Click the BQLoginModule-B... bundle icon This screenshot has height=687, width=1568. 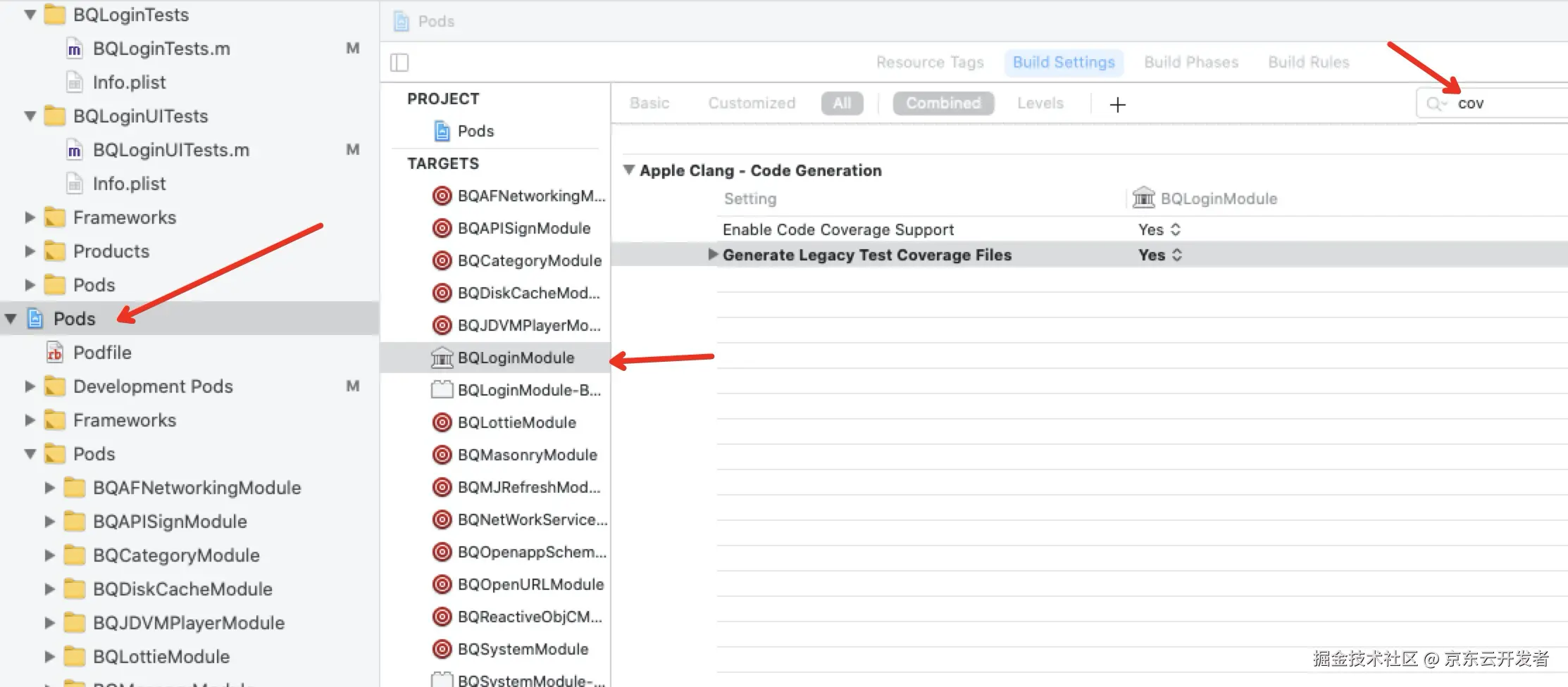[x=442, y=390]
